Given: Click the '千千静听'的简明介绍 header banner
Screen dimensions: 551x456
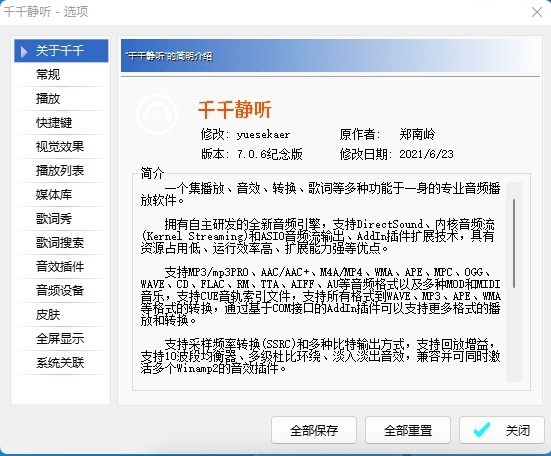Looking at the screenshot, I should pyautogui.click(x=330, y=56).
